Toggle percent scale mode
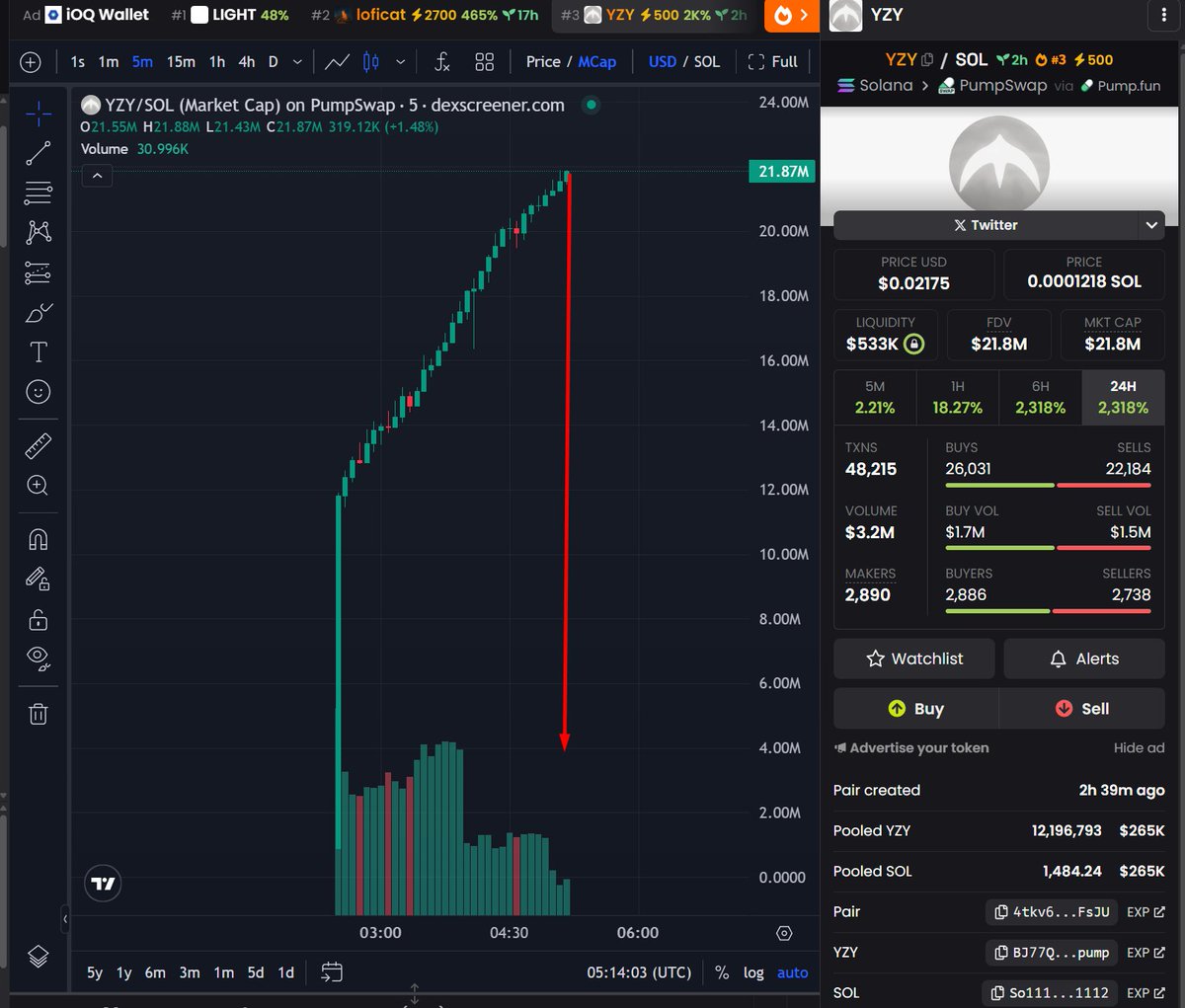1185x1008 pixels. click(x=722, y=972)
